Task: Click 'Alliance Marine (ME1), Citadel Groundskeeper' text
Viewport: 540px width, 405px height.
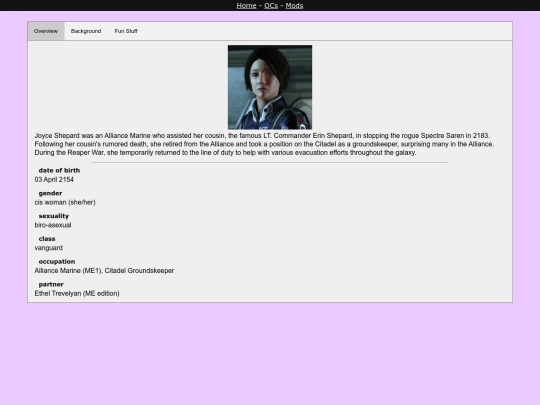Action: pyautogui.click(x=104, y=271)
